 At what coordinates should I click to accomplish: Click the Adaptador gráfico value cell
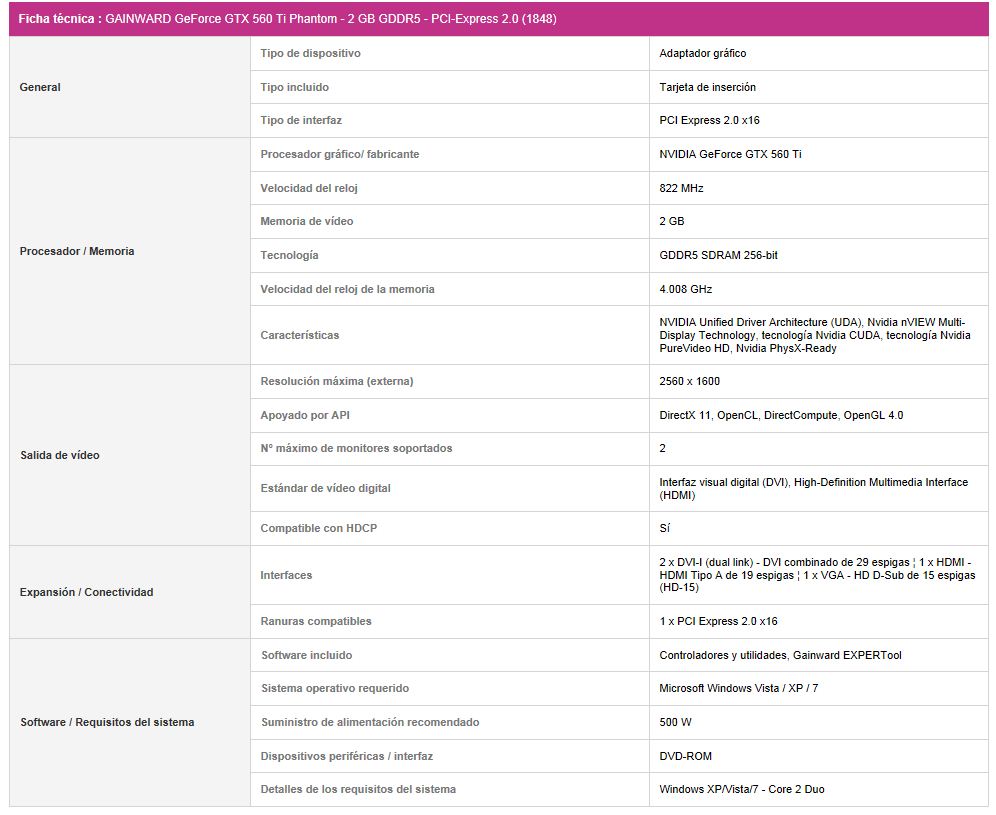click(703, 53)
